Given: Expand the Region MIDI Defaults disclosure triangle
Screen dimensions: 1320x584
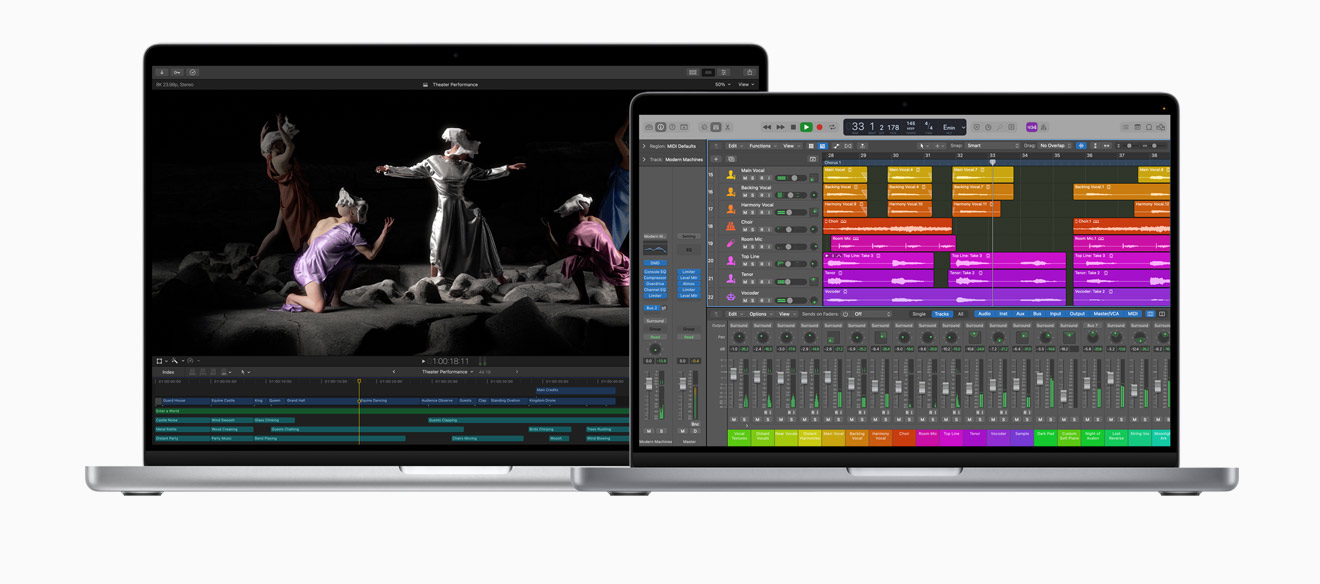Looking at the screenshot, I should (644, 146).
